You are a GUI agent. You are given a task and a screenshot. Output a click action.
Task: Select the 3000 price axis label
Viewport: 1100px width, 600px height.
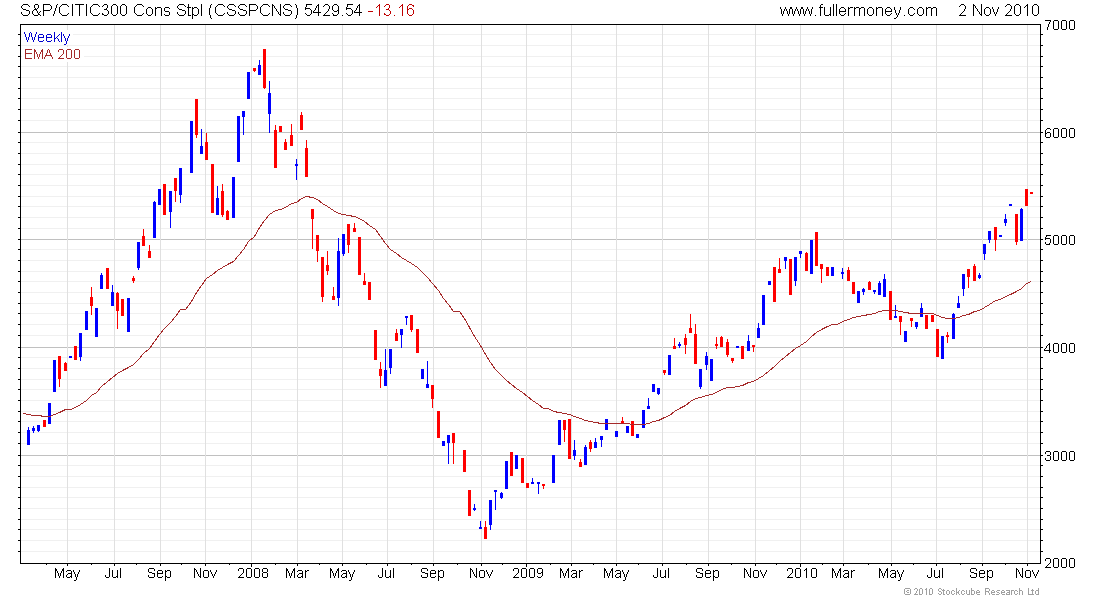pos(1059,455)
